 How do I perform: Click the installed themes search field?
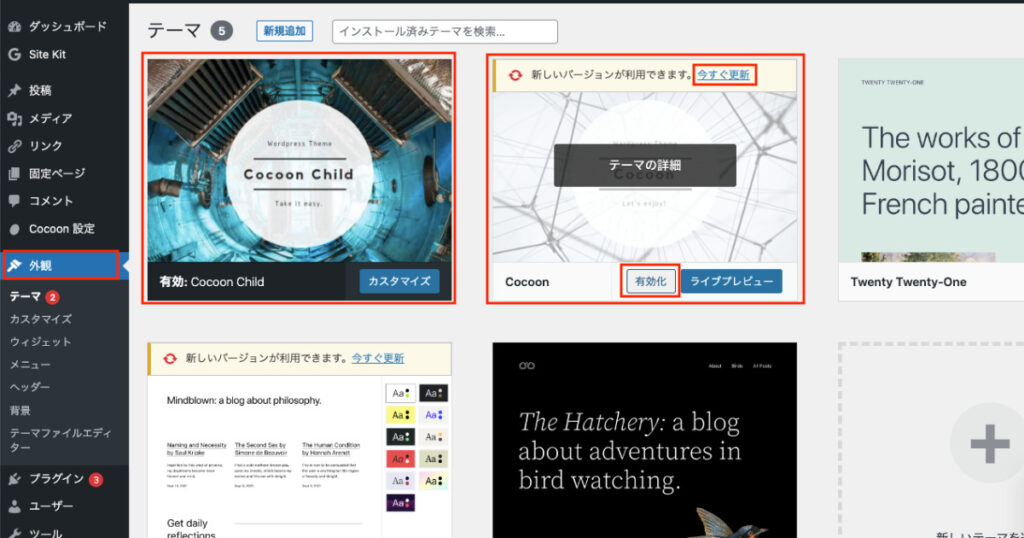click(444, 31)
